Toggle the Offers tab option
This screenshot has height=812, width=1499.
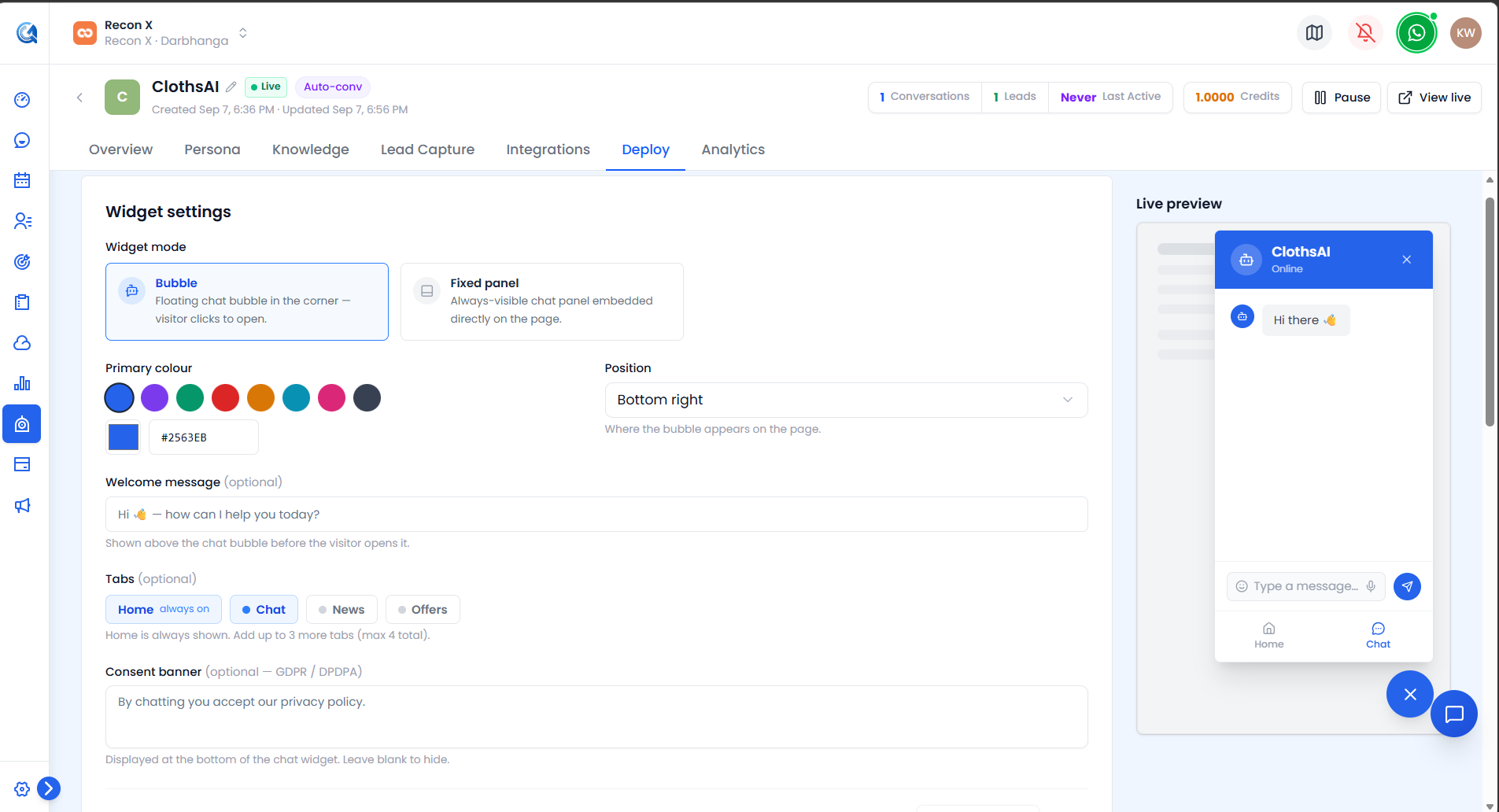(x=423, y=610)
